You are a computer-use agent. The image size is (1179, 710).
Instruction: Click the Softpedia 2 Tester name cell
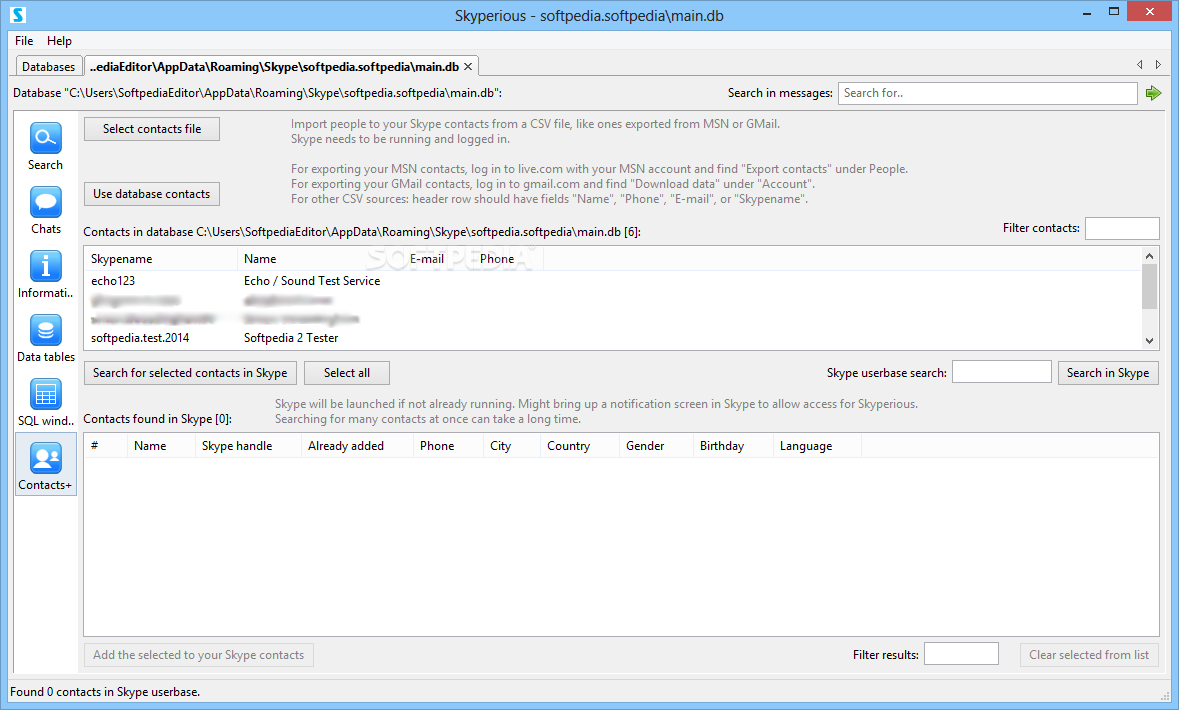(x=291, y=338)
